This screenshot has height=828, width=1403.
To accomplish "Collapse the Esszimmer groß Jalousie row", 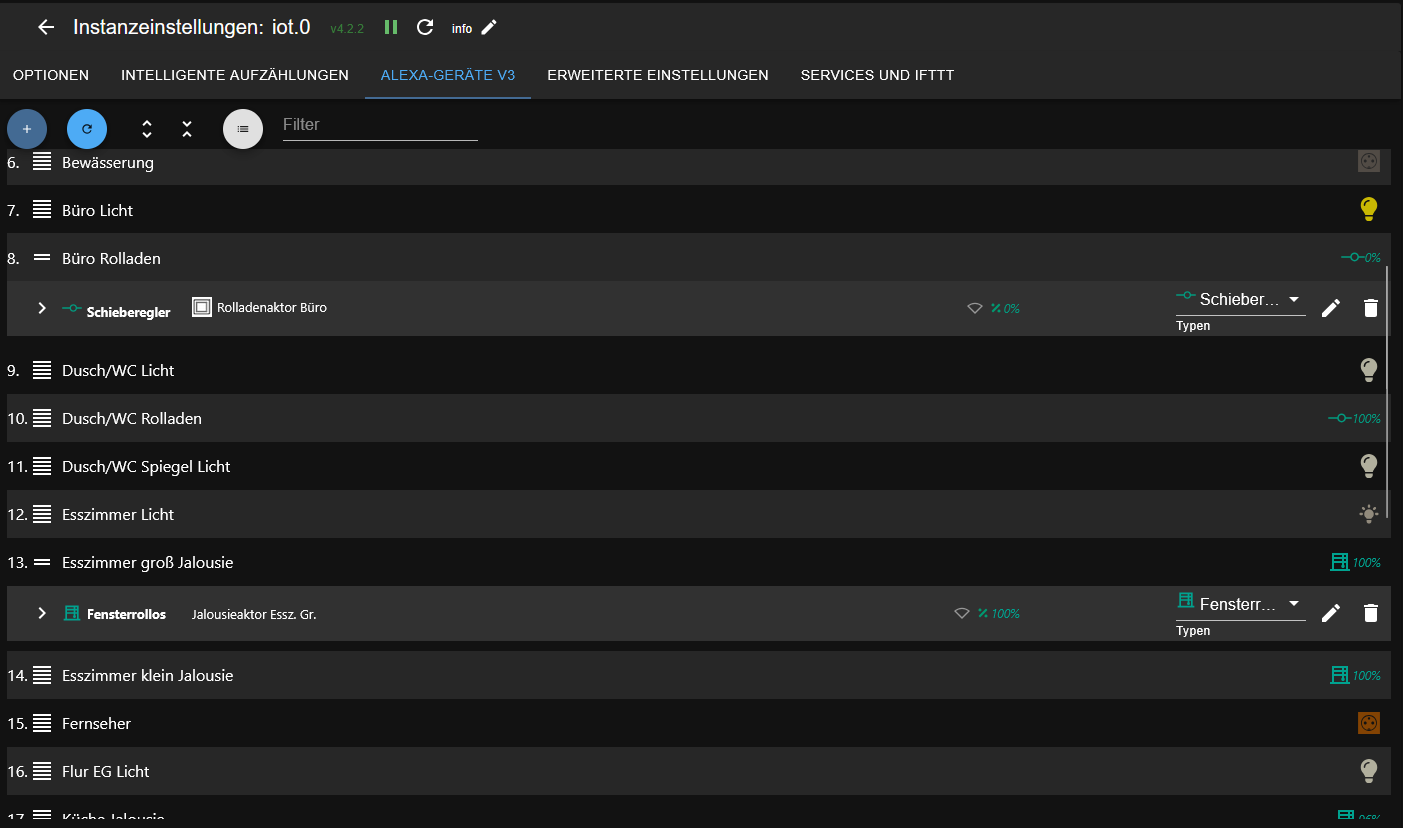I will 42,562.
